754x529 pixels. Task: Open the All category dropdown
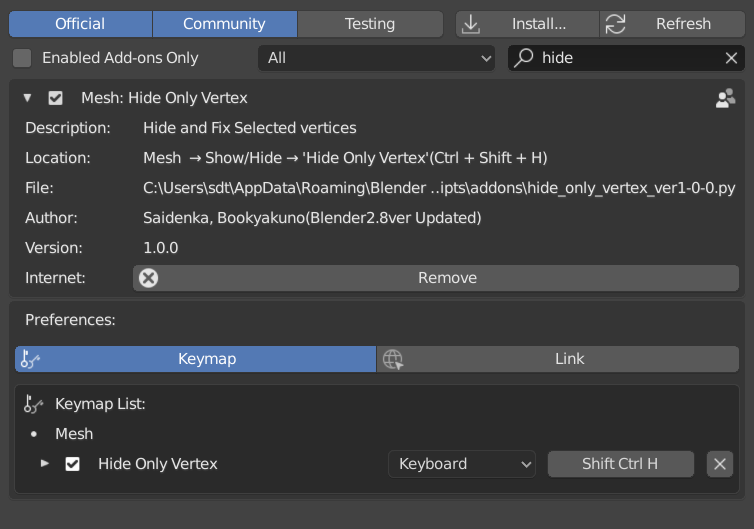click(376, 58)
